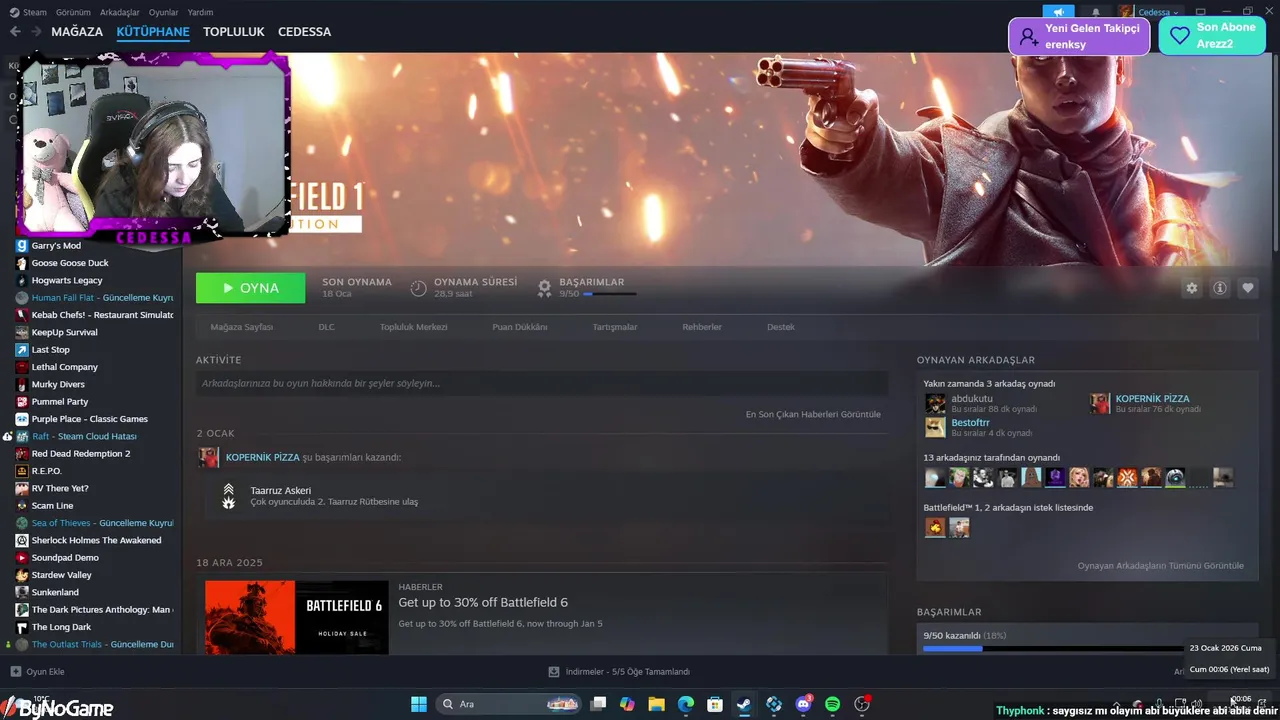Go forward with the right arrow
The width and height of the screenshot is (1280, 720).
[36, 32]
